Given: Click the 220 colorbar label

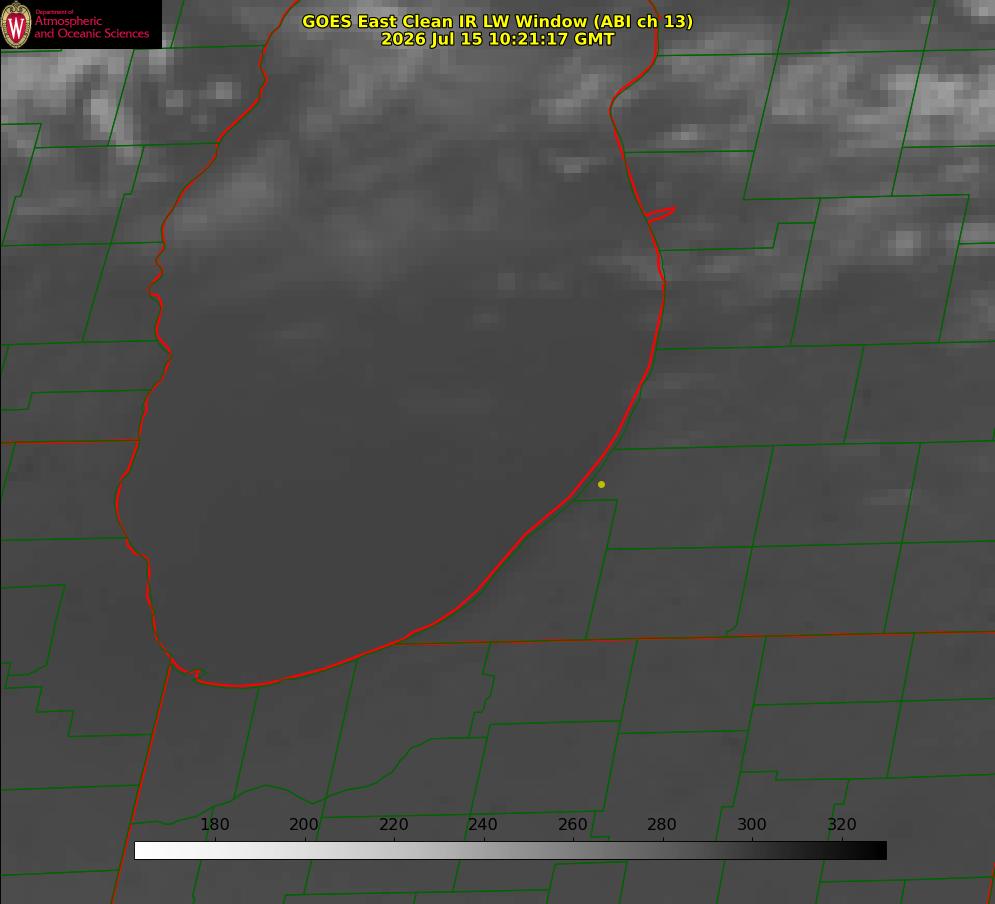Looking at the screenshot, I should [393, 824].
